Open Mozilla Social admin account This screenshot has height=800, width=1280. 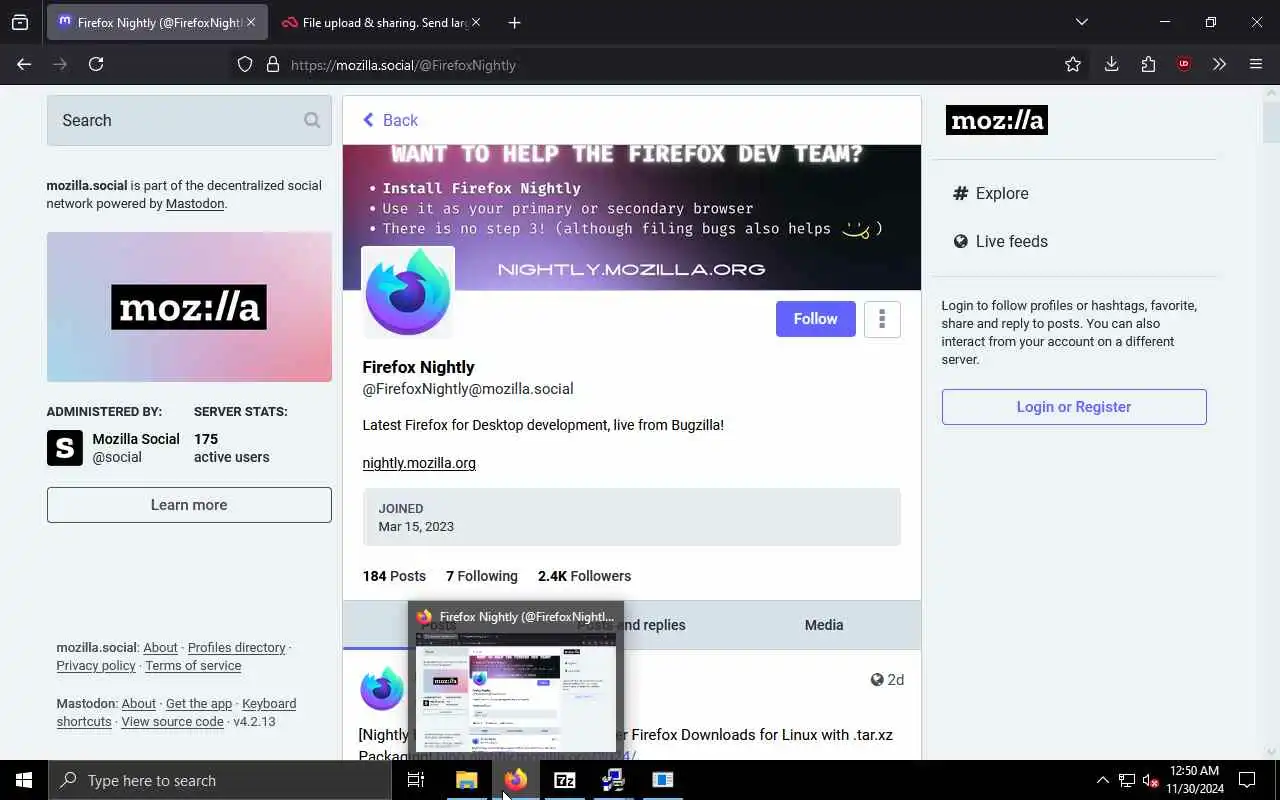pos(113,448)
